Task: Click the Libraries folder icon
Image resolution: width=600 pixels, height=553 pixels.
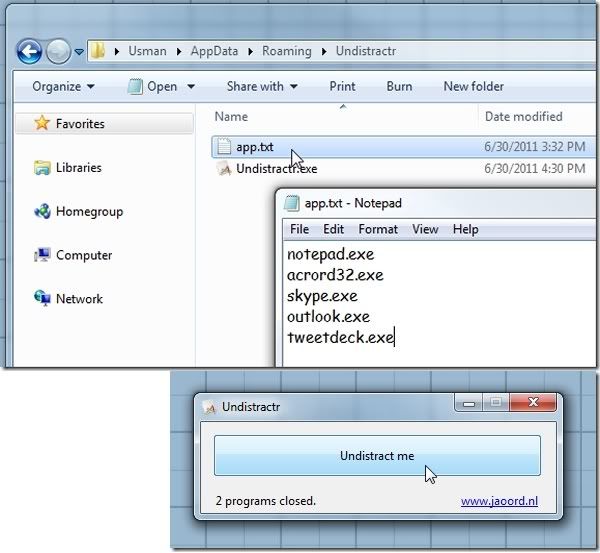Action: [x=42, y=168]
